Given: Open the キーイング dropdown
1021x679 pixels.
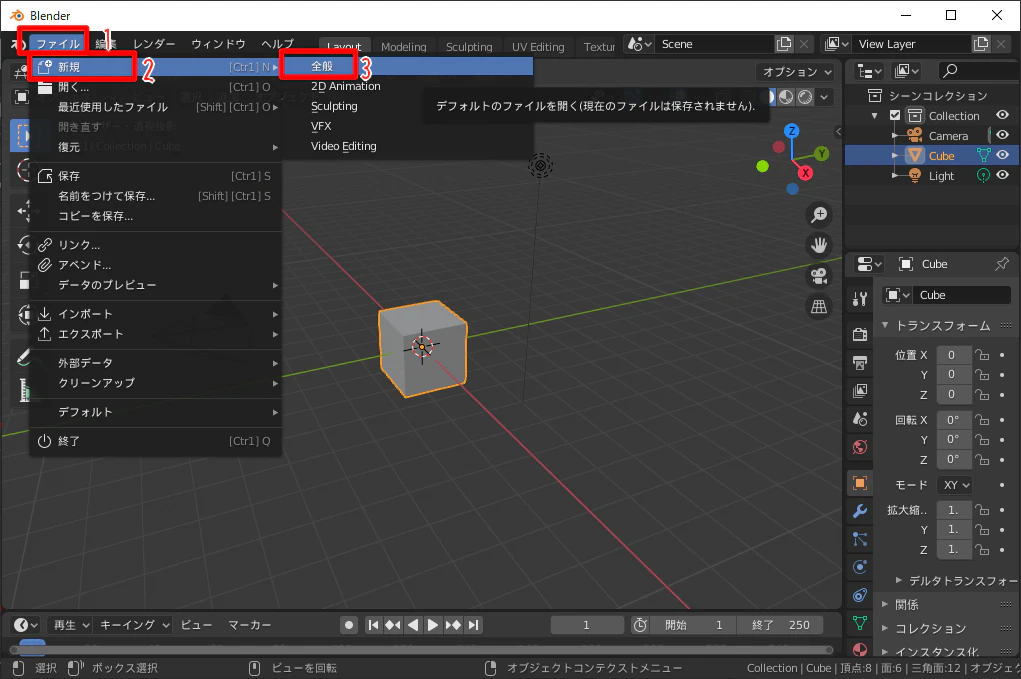Looking at the screenshot, I should point(133,625).
